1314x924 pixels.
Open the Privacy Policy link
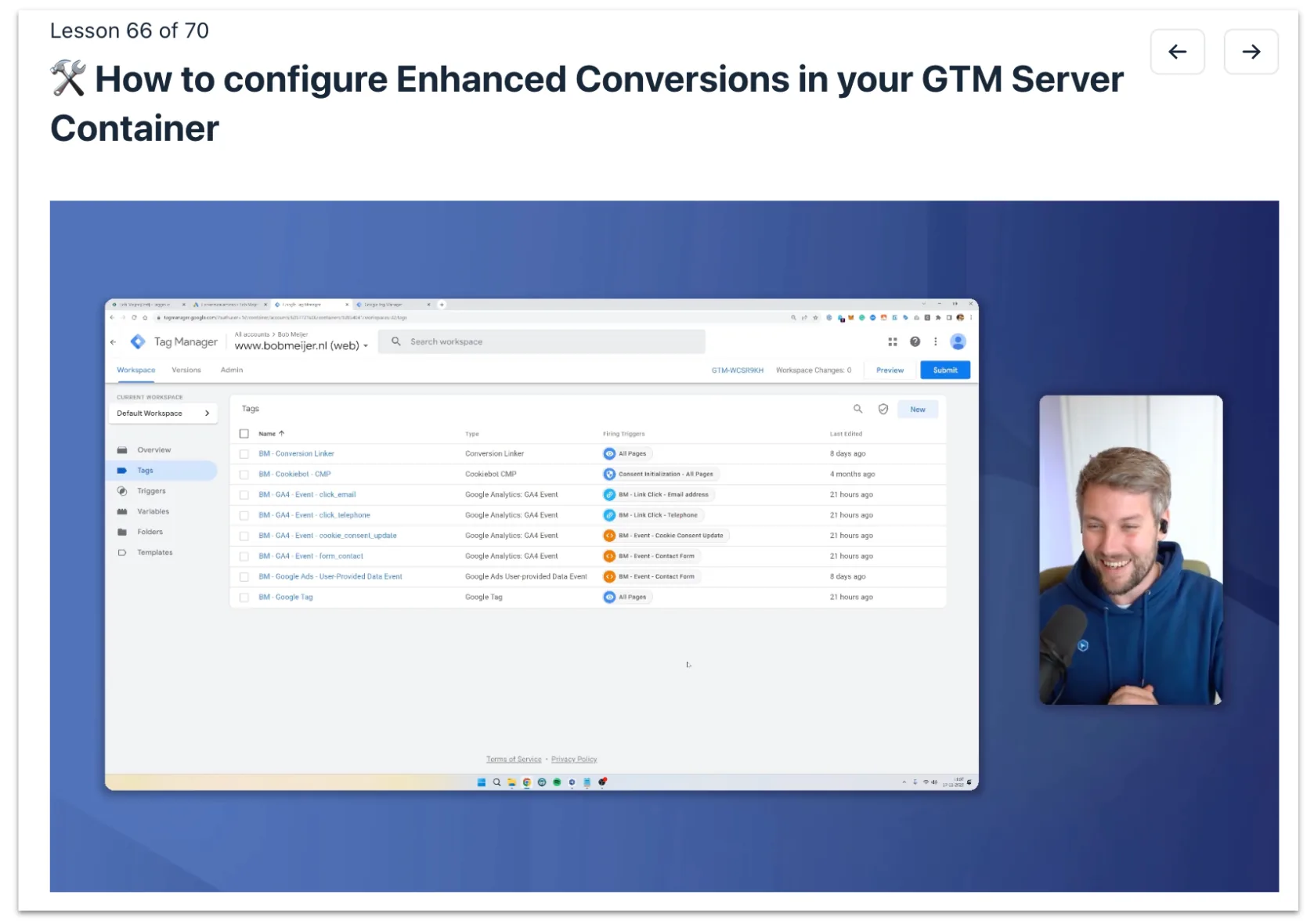click(574, 760)
